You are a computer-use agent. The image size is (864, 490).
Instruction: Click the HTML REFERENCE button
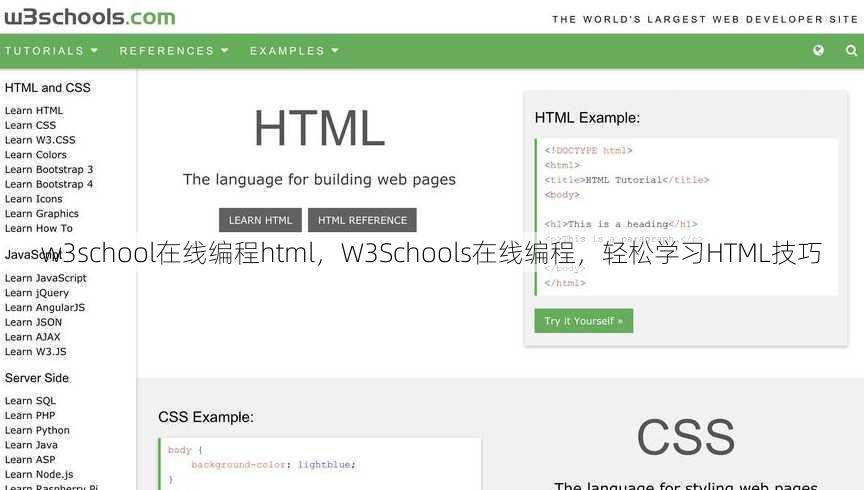coord(362,220)
